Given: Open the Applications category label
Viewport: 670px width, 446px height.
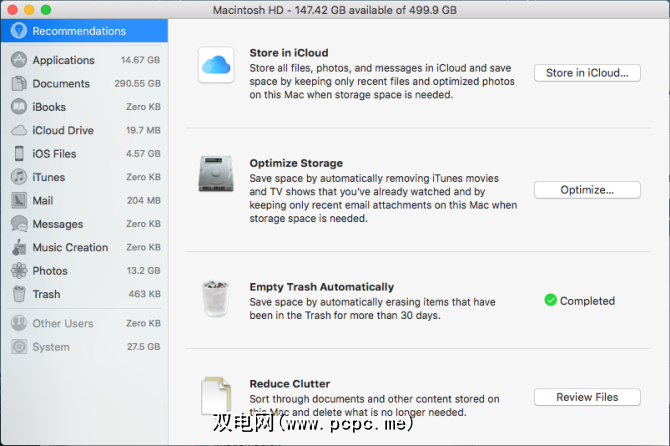Looking at the screenshot, I should (63, 60).
